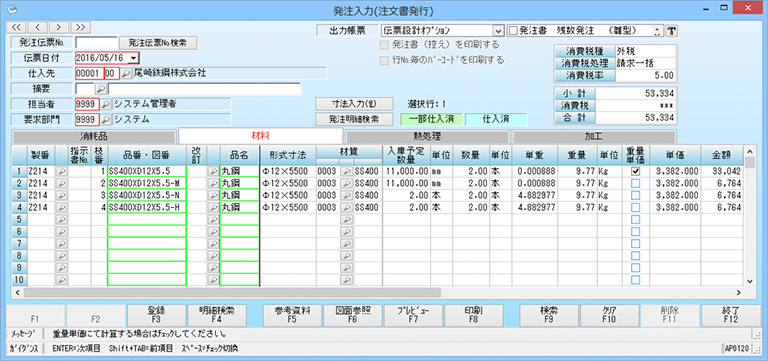Click the 要求部門 lookup magnifier icon
The width and height of the screenshot is (768, 361).
point(106,119)
